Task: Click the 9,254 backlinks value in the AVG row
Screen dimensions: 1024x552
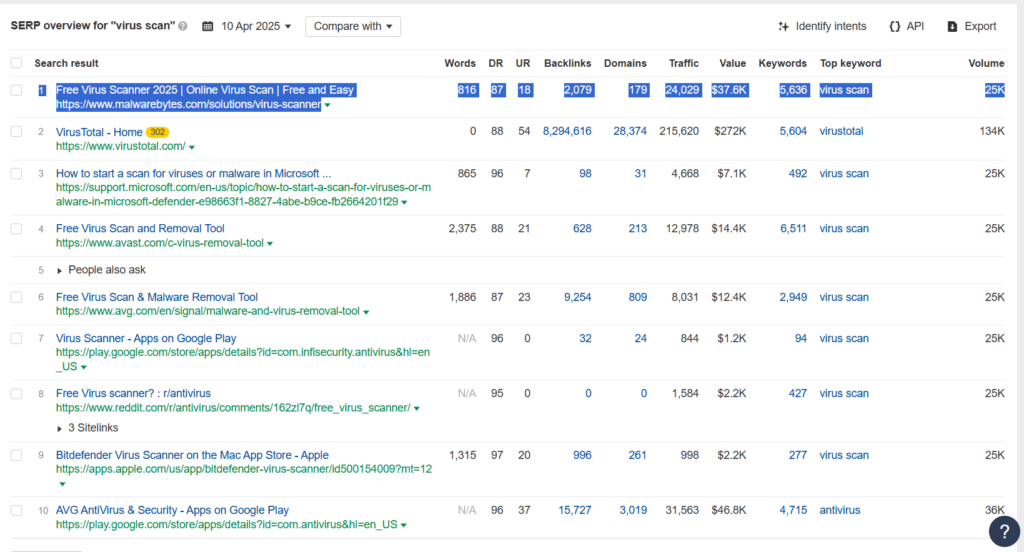Action: (577, 297)
